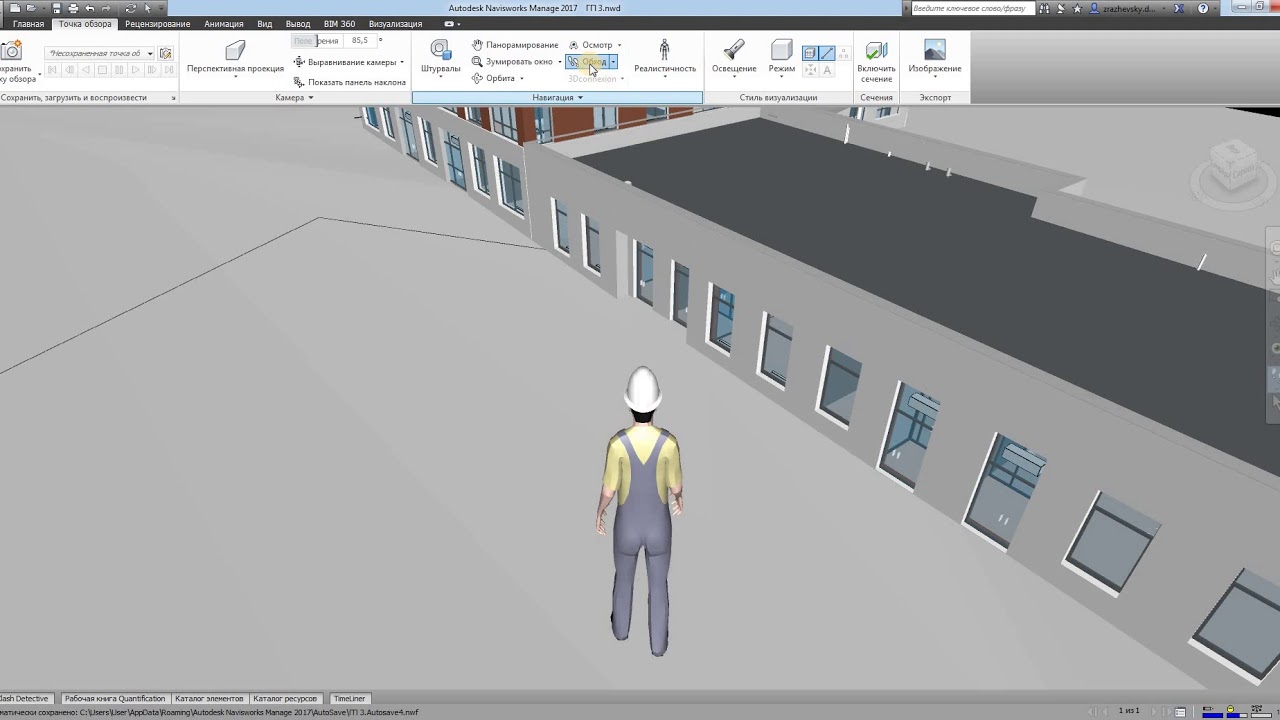This screenshot has width=1280, height=720.
Task: Open the New file icon in quick access
Action: pyautogui.click(x=14, y=8)
